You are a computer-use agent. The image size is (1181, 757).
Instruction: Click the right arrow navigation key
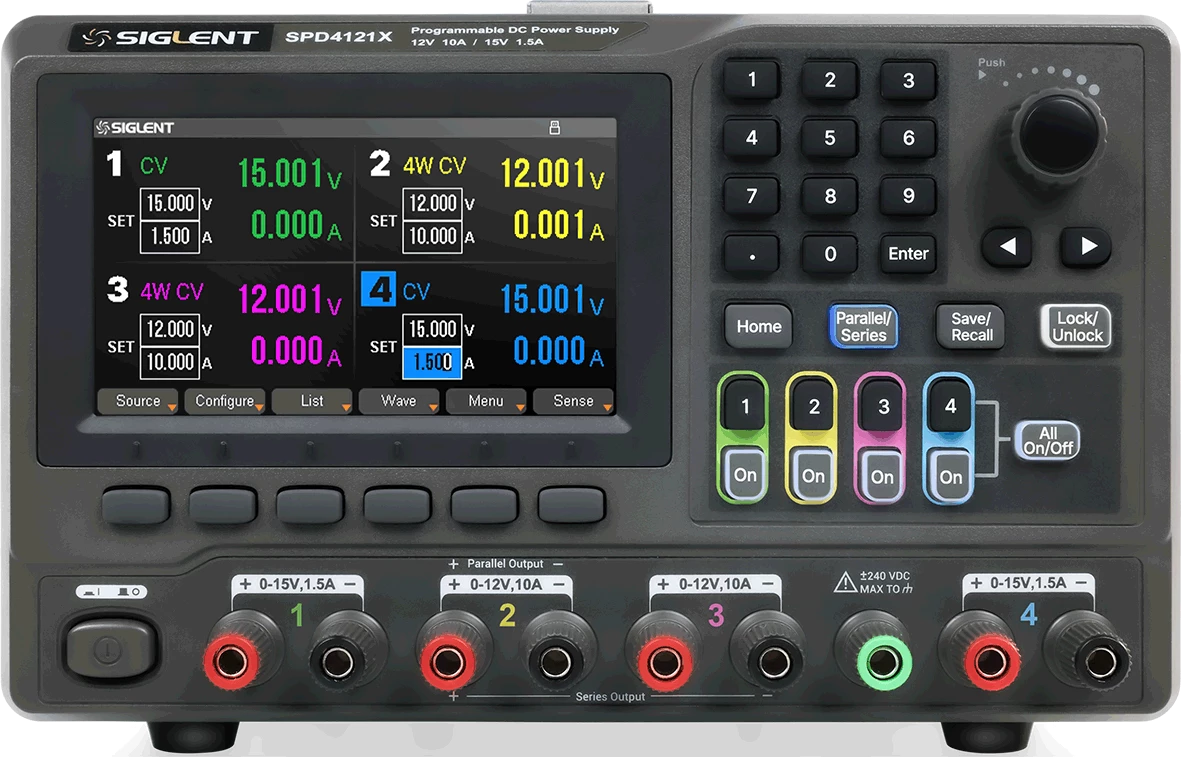point(1087,246)
